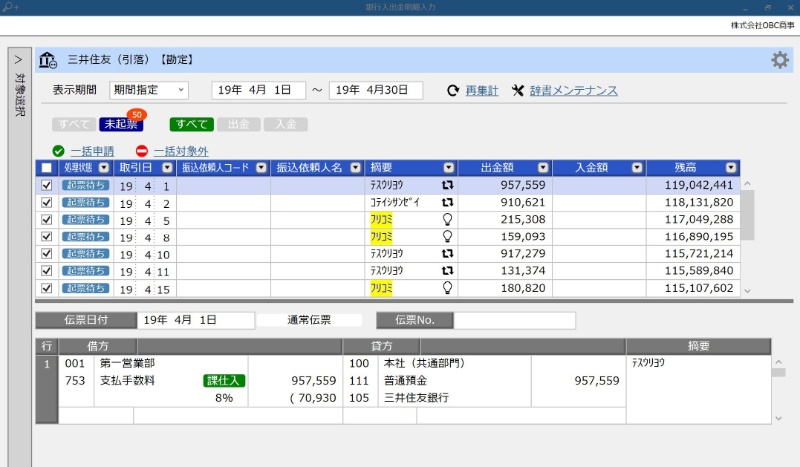This screenshot has width=800, height=467.
Task: Click the 伝票No. input field
Action: click(514, 321)
